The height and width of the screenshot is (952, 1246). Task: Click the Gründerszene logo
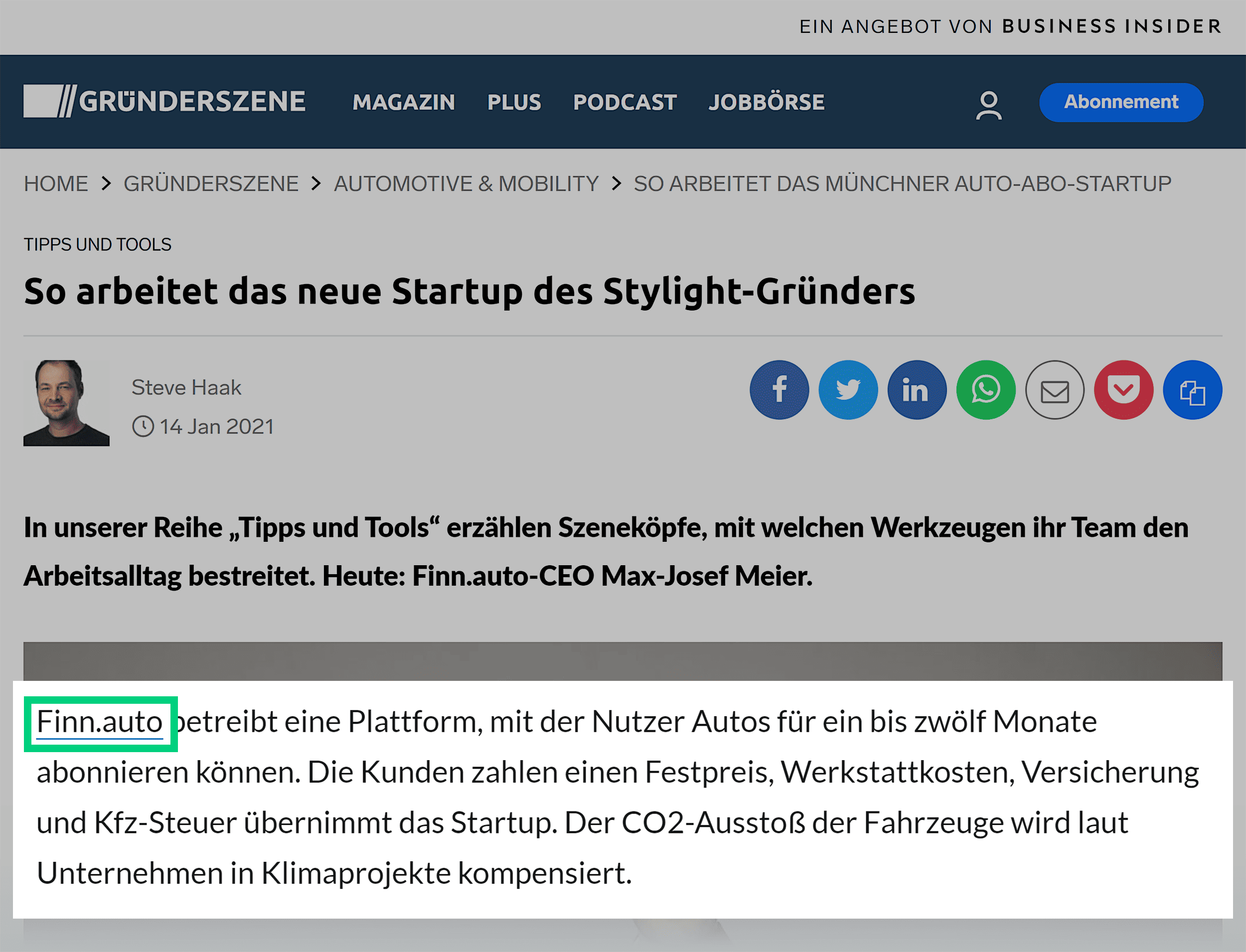point(164,102)
